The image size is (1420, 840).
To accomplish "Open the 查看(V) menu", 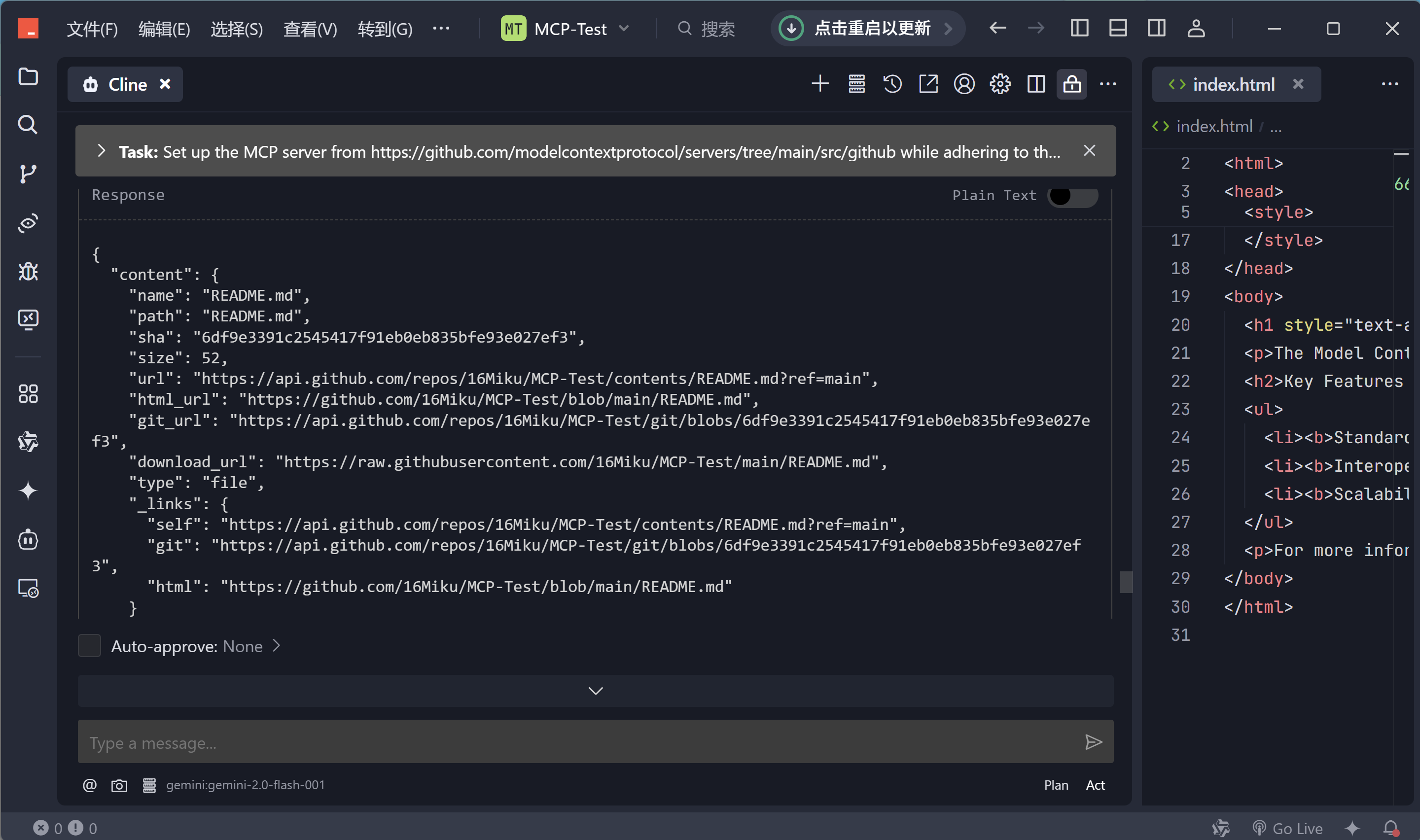I will coord(310,28).
